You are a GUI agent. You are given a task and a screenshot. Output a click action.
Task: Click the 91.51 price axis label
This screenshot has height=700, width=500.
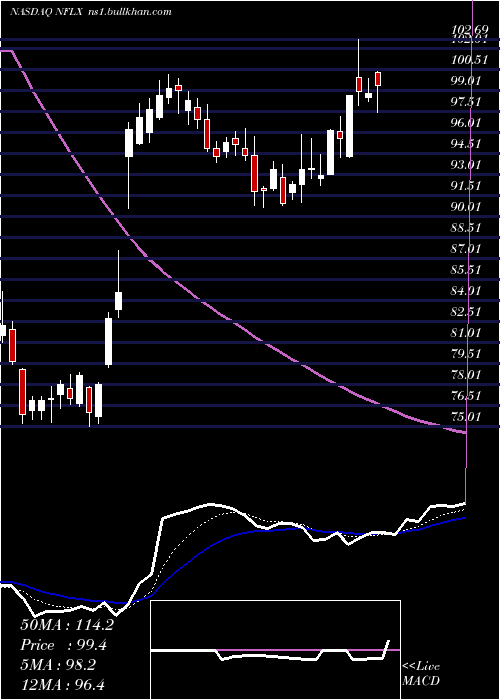(x=467, y=186)
